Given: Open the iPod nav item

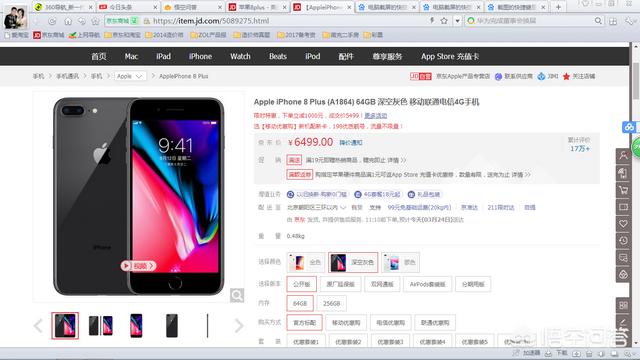Looking at the screenshot, I should [313, 56].
